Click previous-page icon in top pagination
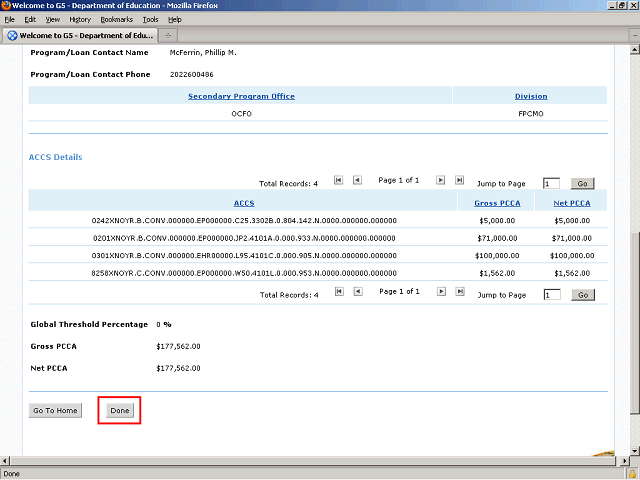640x480 pixels. (x=359, y=181)
